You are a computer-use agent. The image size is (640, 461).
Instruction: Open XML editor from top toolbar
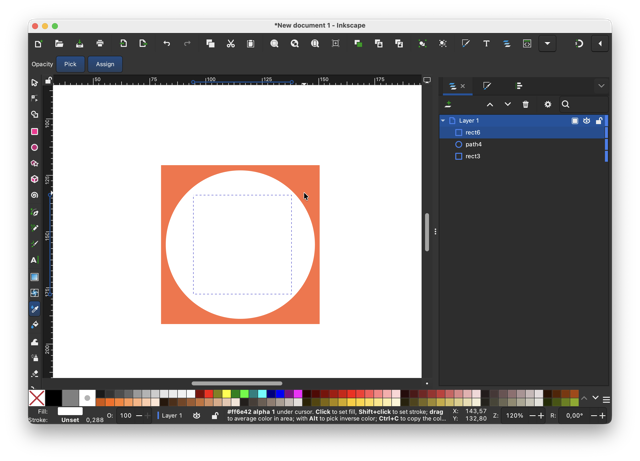[527, 44]
